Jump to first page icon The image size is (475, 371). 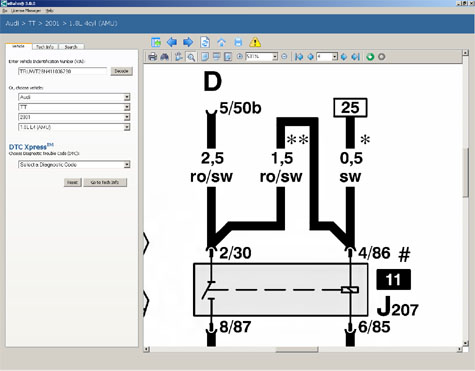[x=299, y=57]
